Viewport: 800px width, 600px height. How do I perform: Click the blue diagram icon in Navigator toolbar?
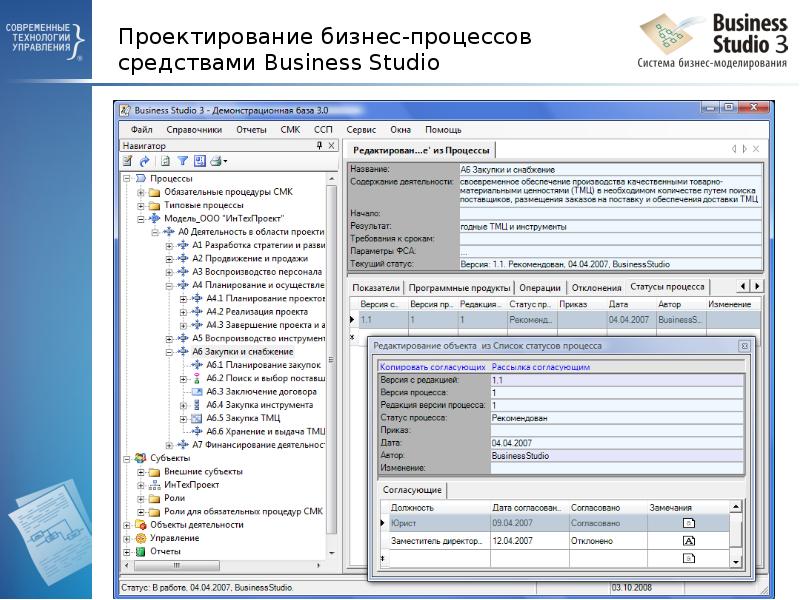199,161
